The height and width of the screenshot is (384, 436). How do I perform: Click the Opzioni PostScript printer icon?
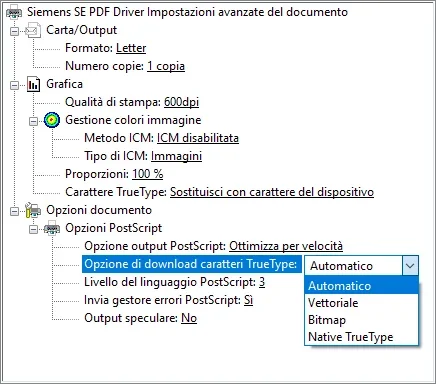[52, 229]
